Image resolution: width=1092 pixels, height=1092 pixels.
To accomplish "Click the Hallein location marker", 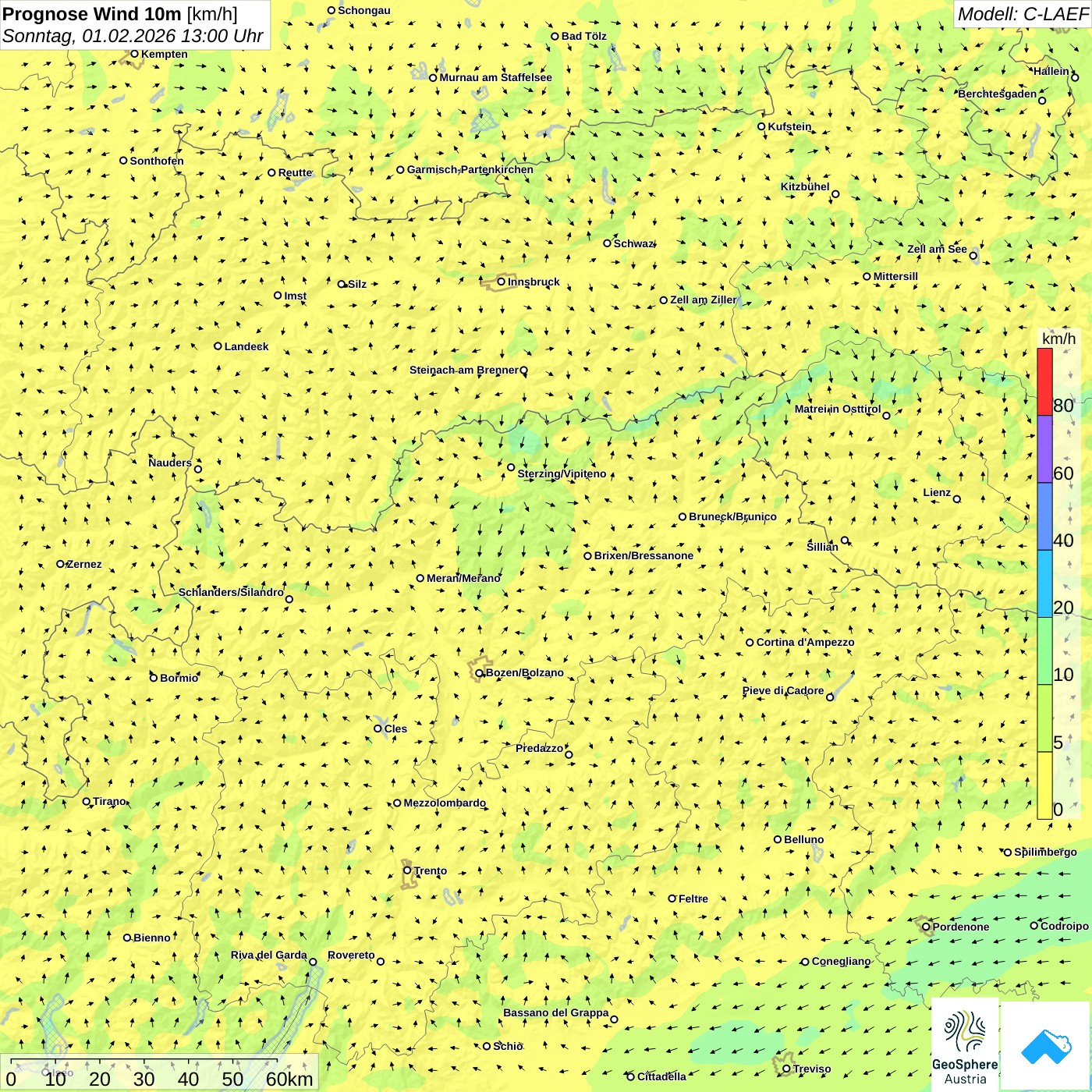I will [x=1074, y=77].
